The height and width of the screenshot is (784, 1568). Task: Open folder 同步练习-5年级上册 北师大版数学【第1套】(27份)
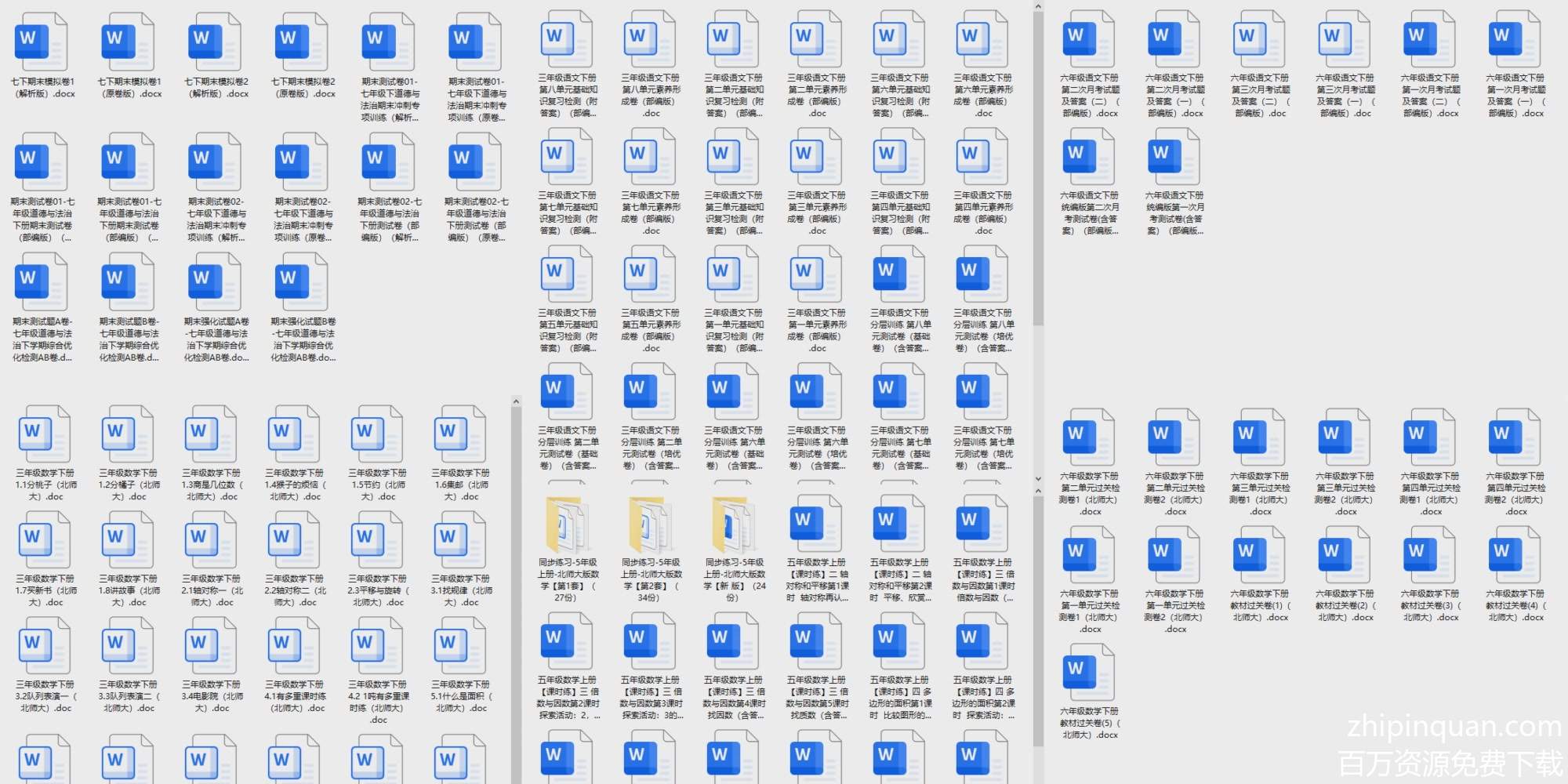[x=568, y=525]
